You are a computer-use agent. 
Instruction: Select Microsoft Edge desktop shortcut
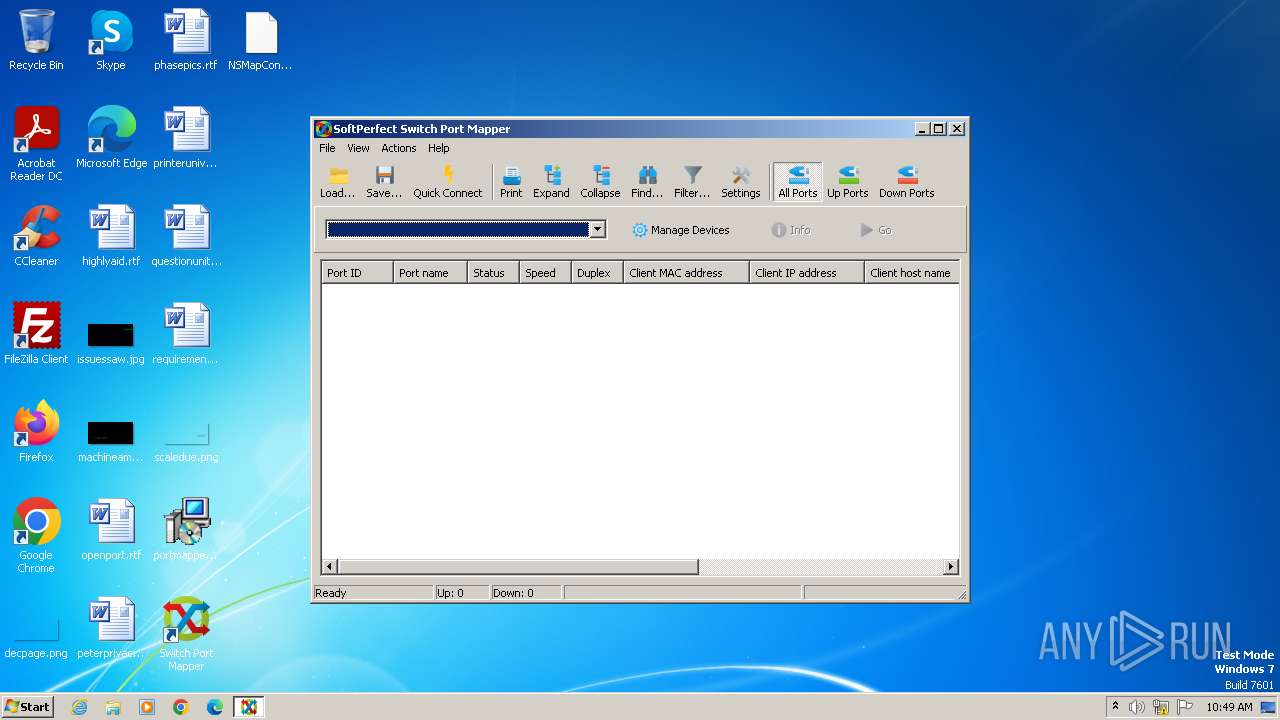pyautogui.click(x=111, y=138)
